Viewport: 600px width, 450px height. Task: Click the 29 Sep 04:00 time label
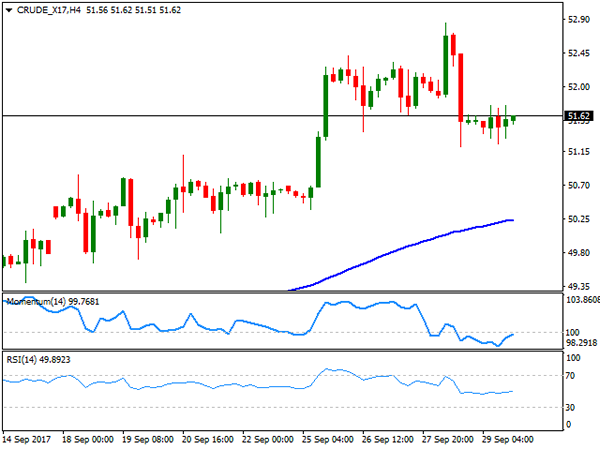pyautogui.click(x=507, y=439)
